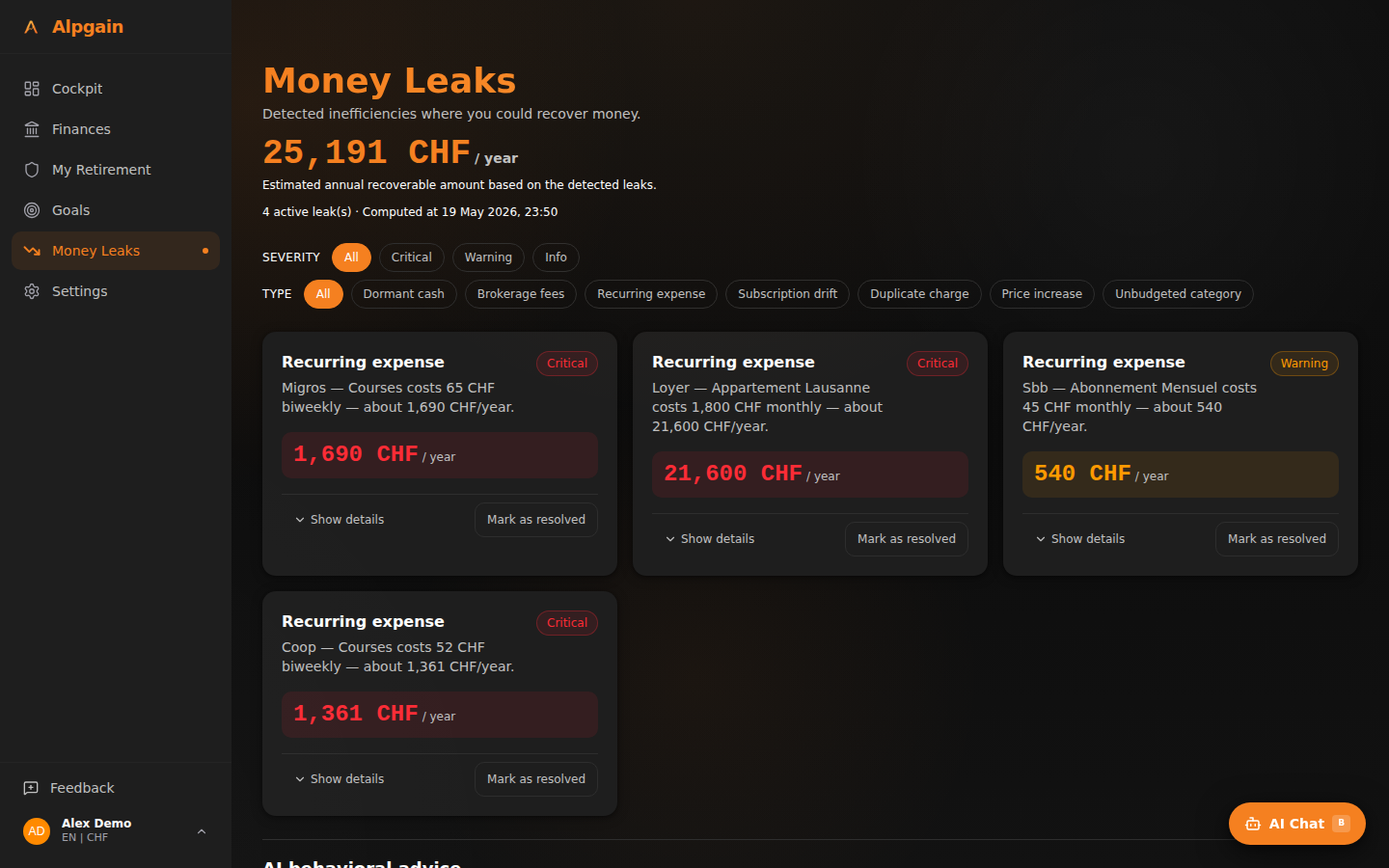Click the 21,600 CHF amount

pos(733,474)
